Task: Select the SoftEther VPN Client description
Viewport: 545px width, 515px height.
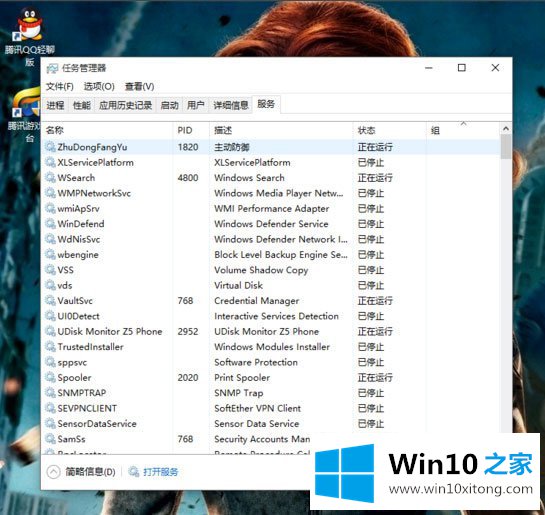Action: (258, 408)
